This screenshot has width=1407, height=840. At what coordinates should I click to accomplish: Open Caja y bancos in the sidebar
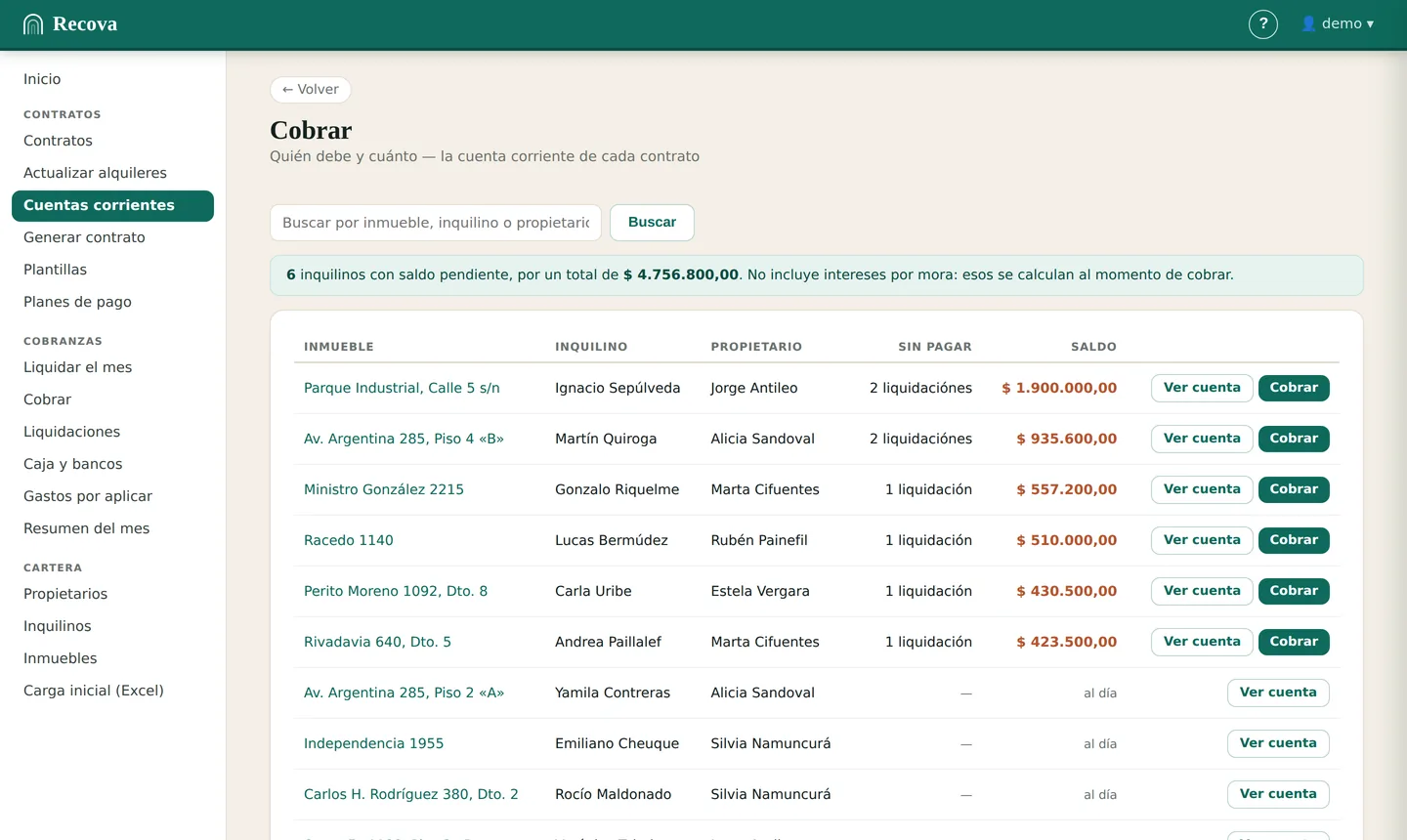coord(112,464)
